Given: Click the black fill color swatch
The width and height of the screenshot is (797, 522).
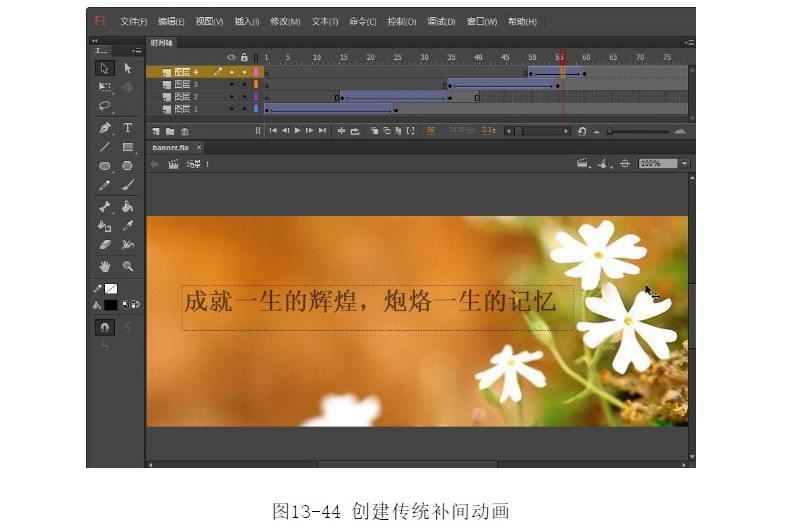Looking at the screenshot, I should pos(110,304).
